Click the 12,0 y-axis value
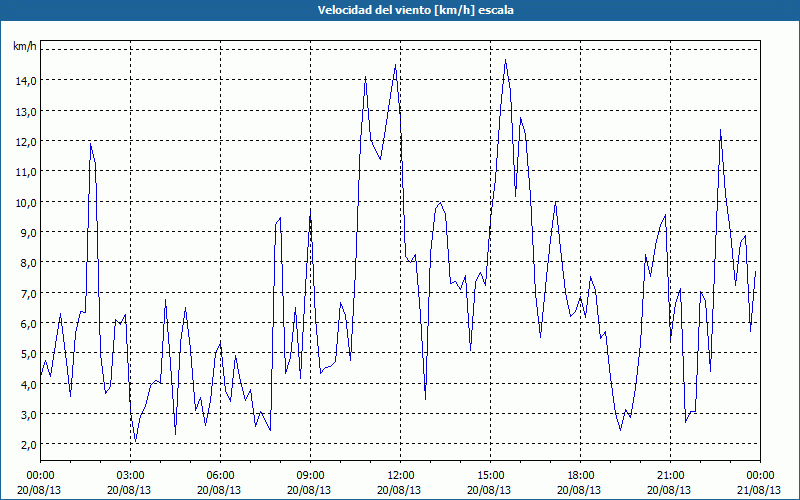The width and height of the screenshot is (800, 500). coord(26,141)
